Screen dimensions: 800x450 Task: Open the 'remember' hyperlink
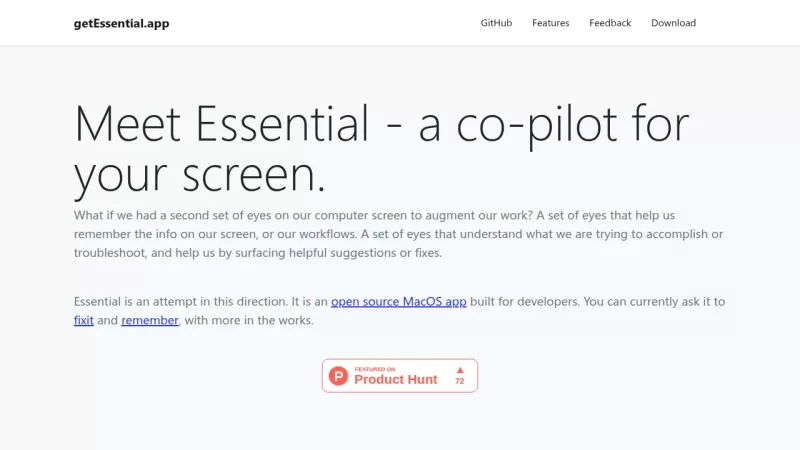coord(150,321)
